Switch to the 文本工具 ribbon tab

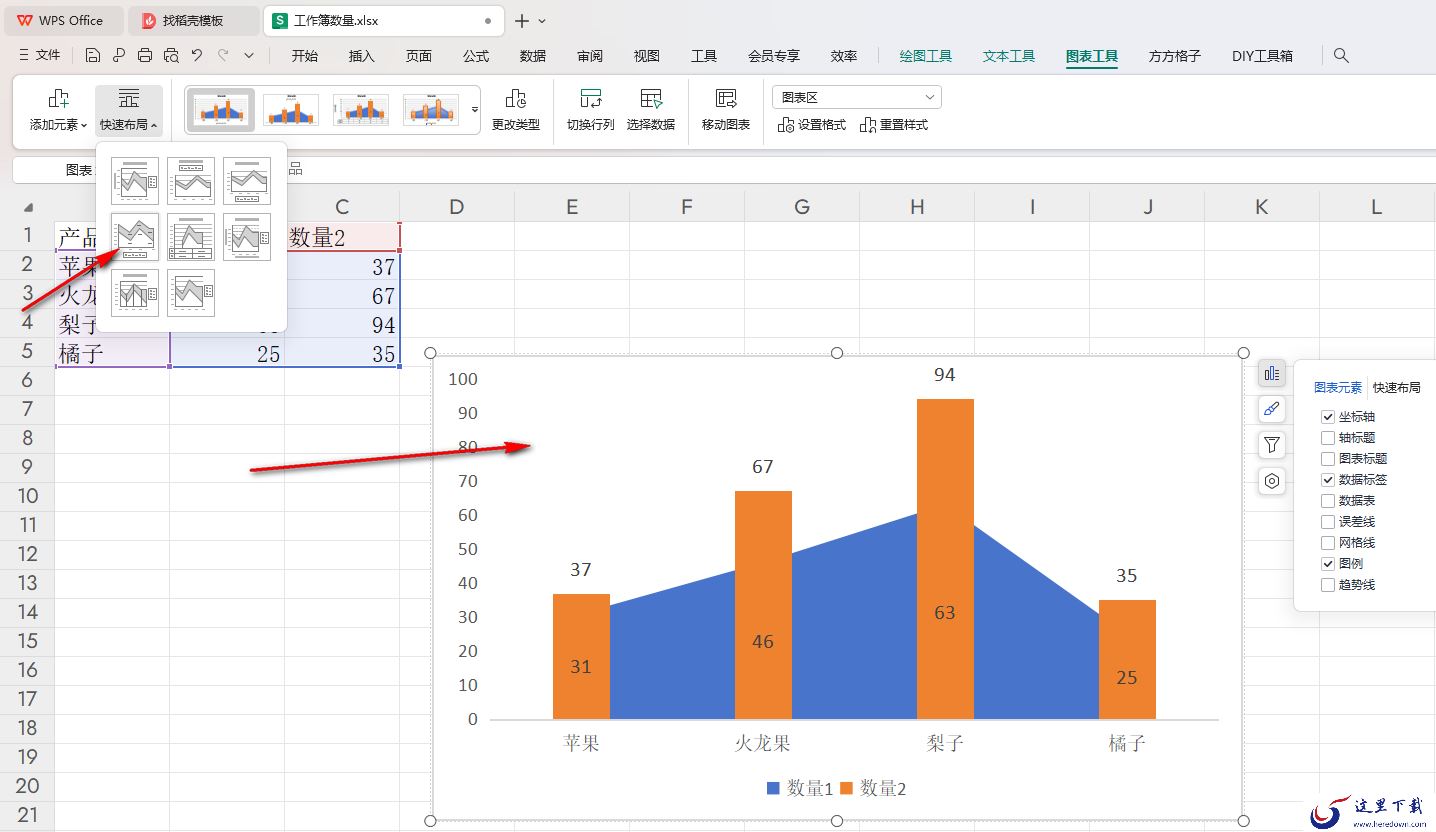pos(1009,56)
